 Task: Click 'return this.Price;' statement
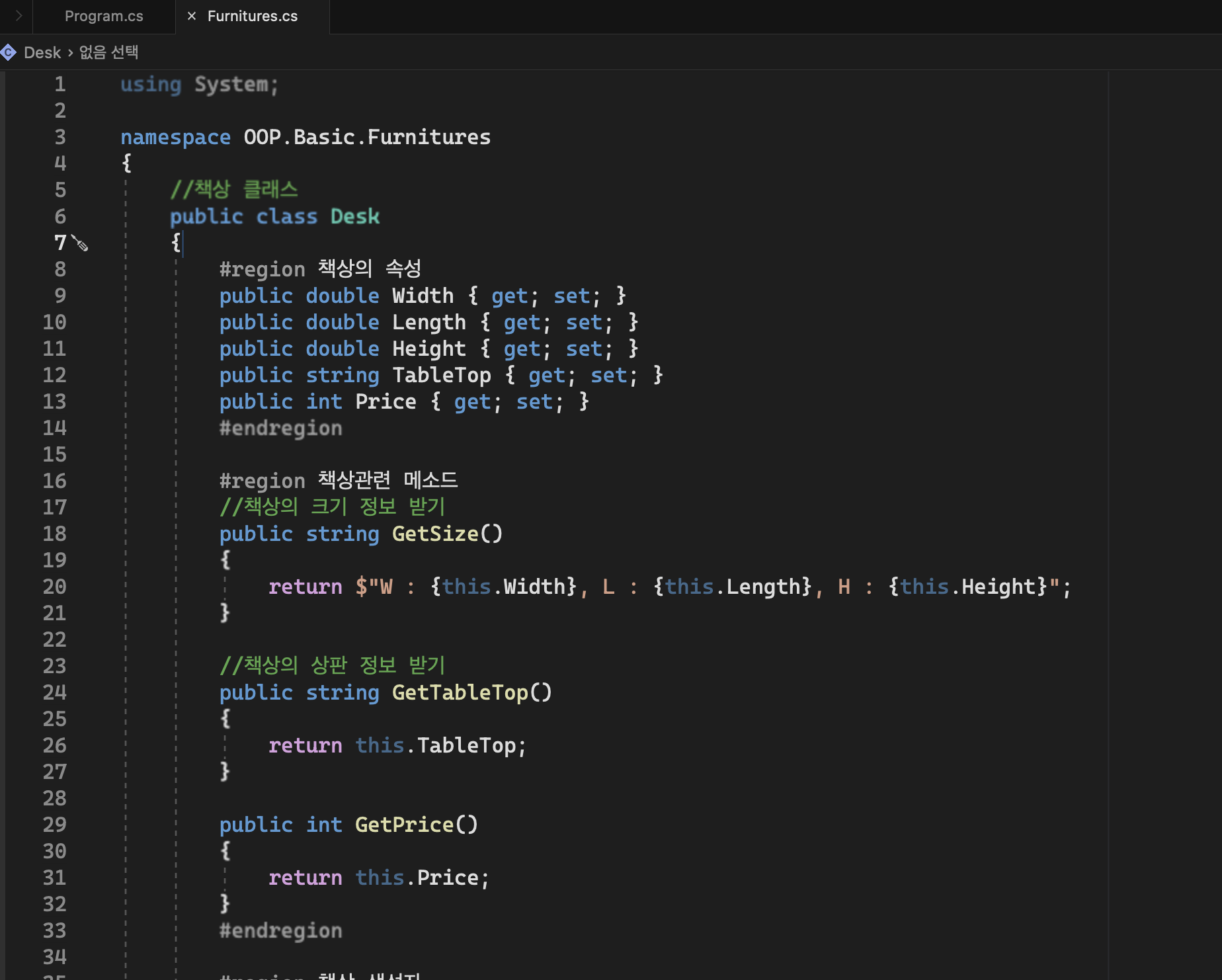click(380, 878)
